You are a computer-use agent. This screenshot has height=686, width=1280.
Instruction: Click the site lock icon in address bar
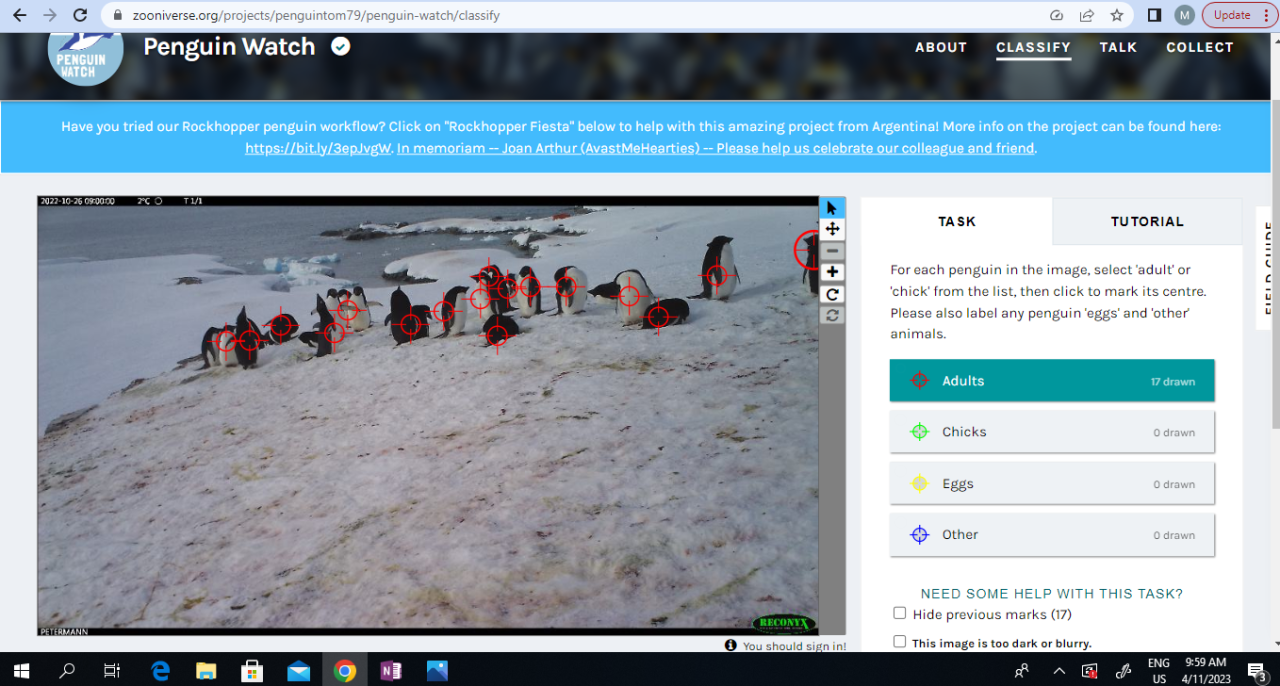[x=117, y=15]
